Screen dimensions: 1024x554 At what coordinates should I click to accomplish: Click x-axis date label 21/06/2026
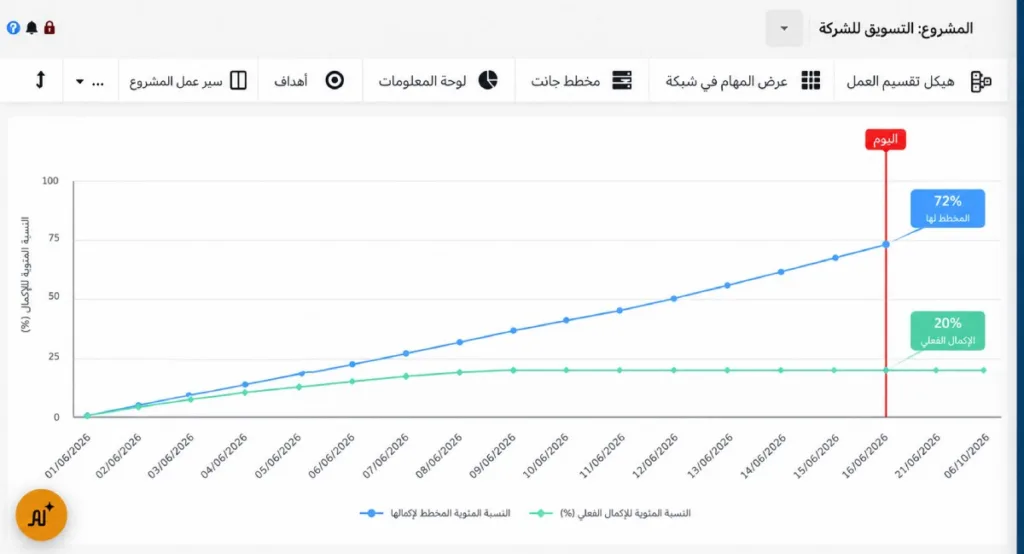pos(918,457)
